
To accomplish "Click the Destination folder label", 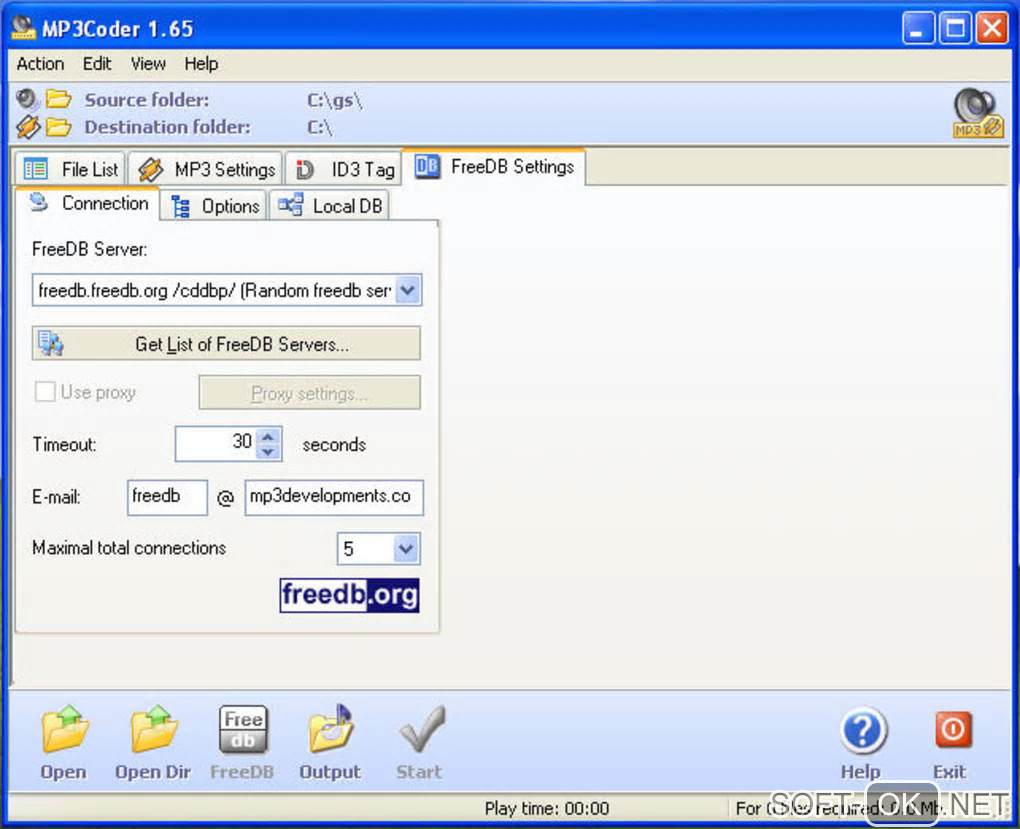I will tap(167, 127).
